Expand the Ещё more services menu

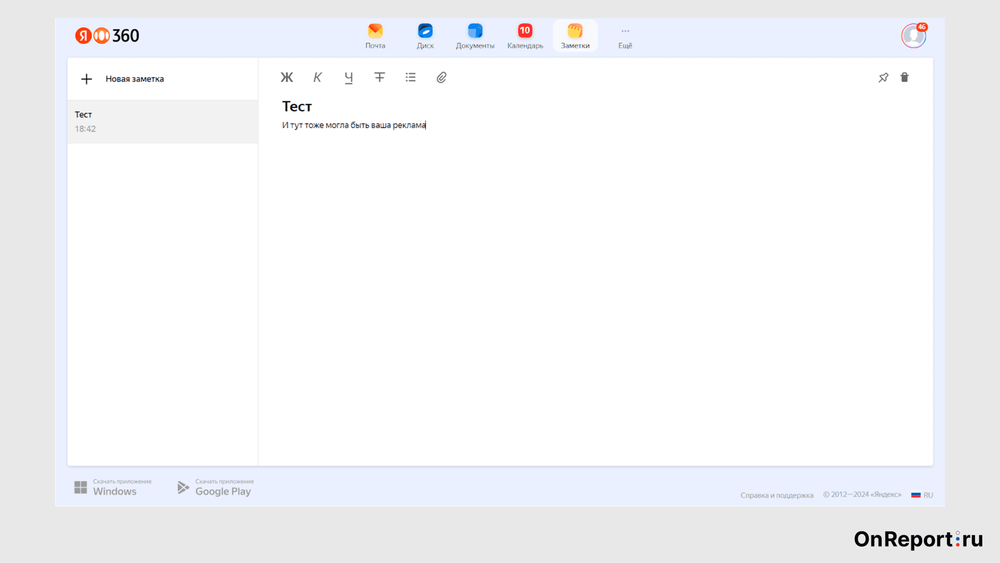coord(625,36)
